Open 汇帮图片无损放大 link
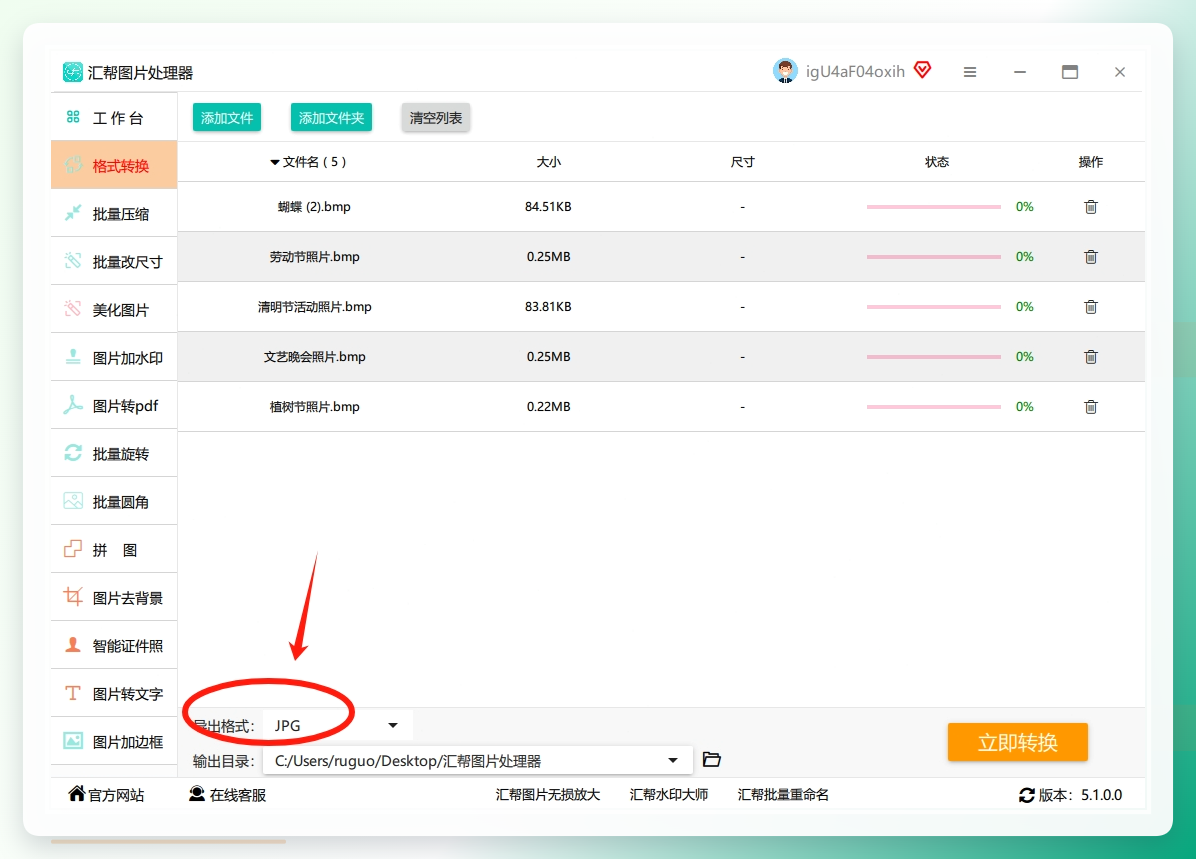Image resolution: width=1196 pixels, height=859 pixels. (x=548, y=795)
